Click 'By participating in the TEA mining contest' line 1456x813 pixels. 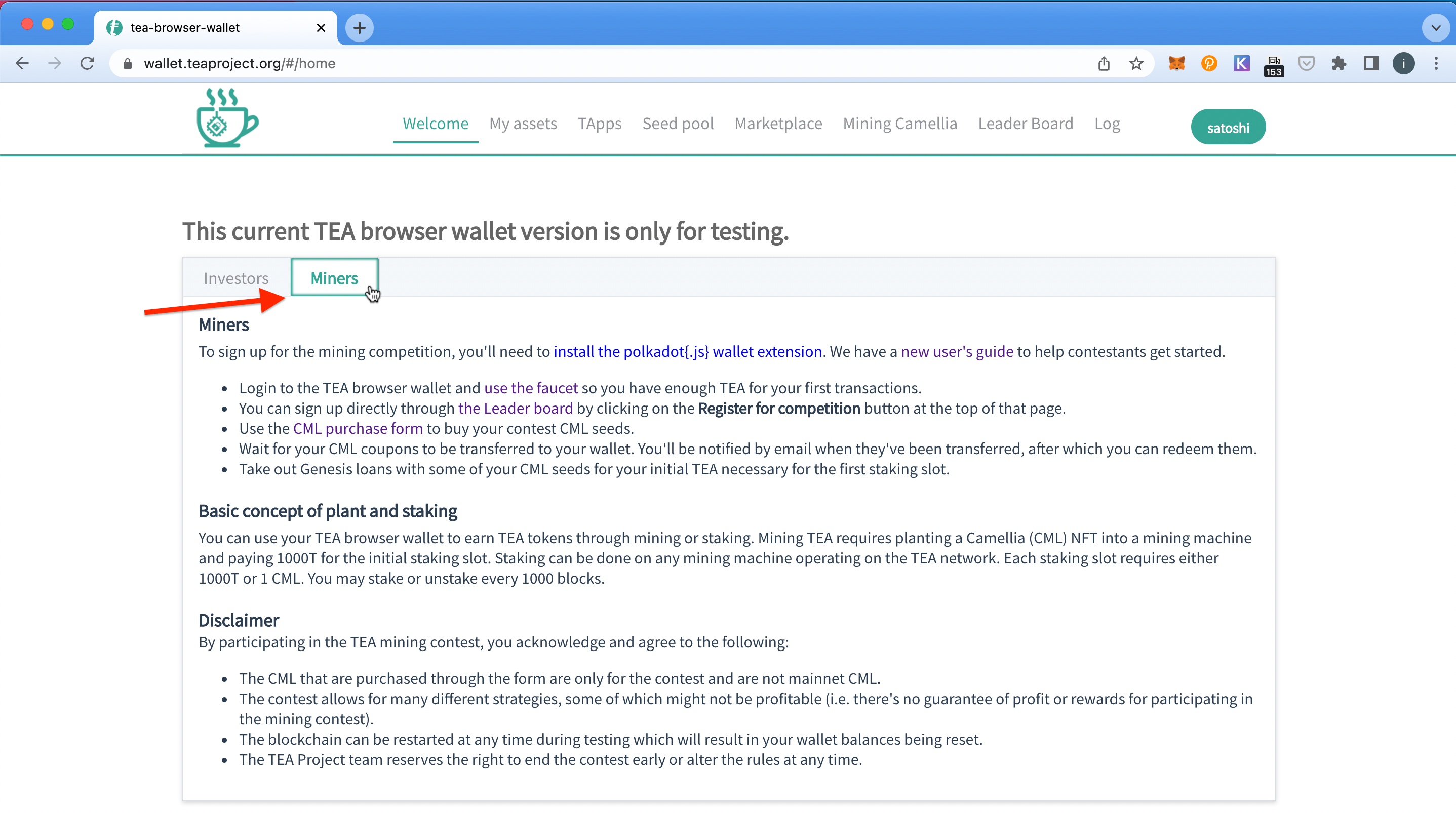[x=493, y=642]
